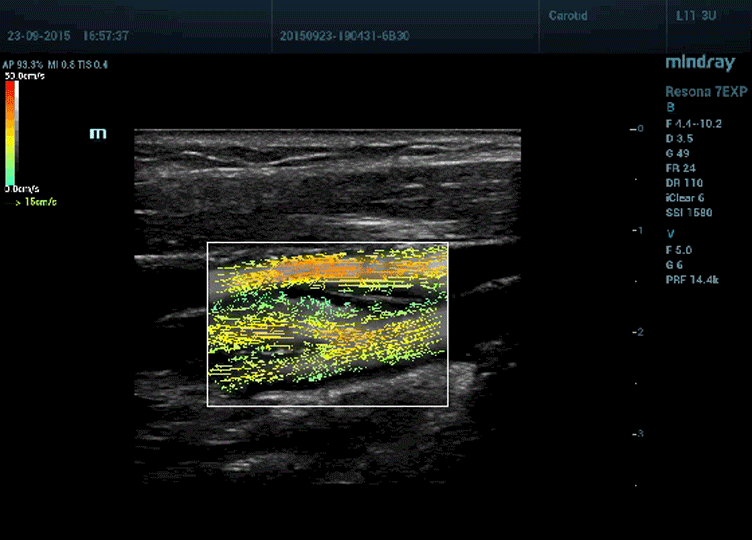Click the probe orientation 'm' marker
Viewport: 752px width, 540px height.
[98, 133]
